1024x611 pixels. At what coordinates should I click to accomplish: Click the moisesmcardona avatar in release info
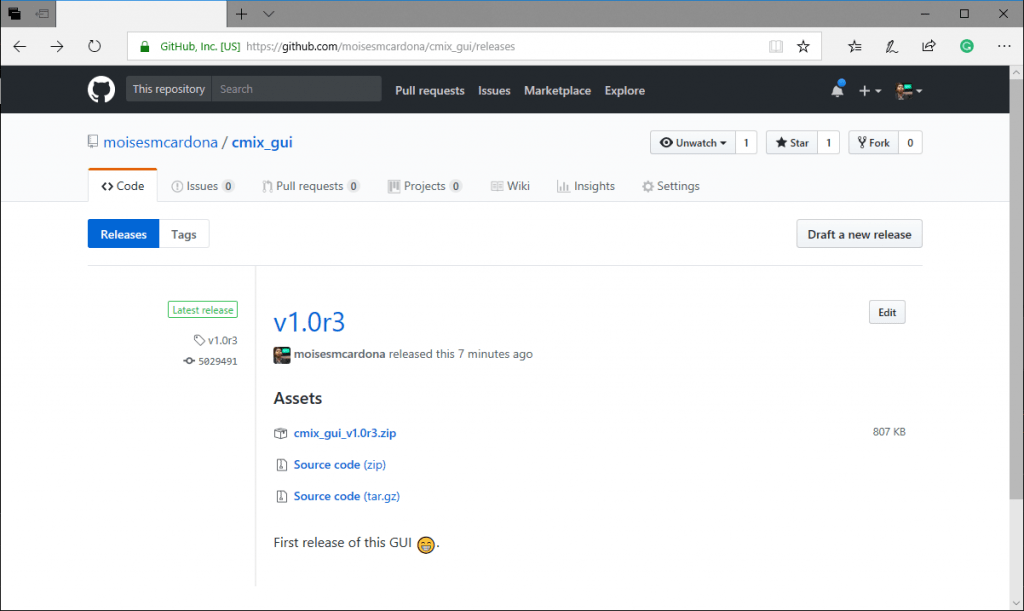281,354
